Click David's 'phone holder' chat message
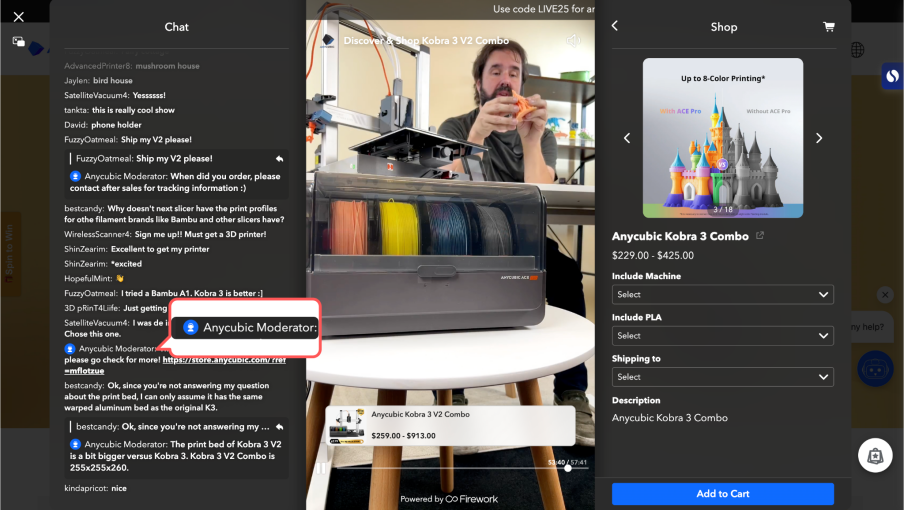This screenshot has height=510, width=904. coord(103,125)
